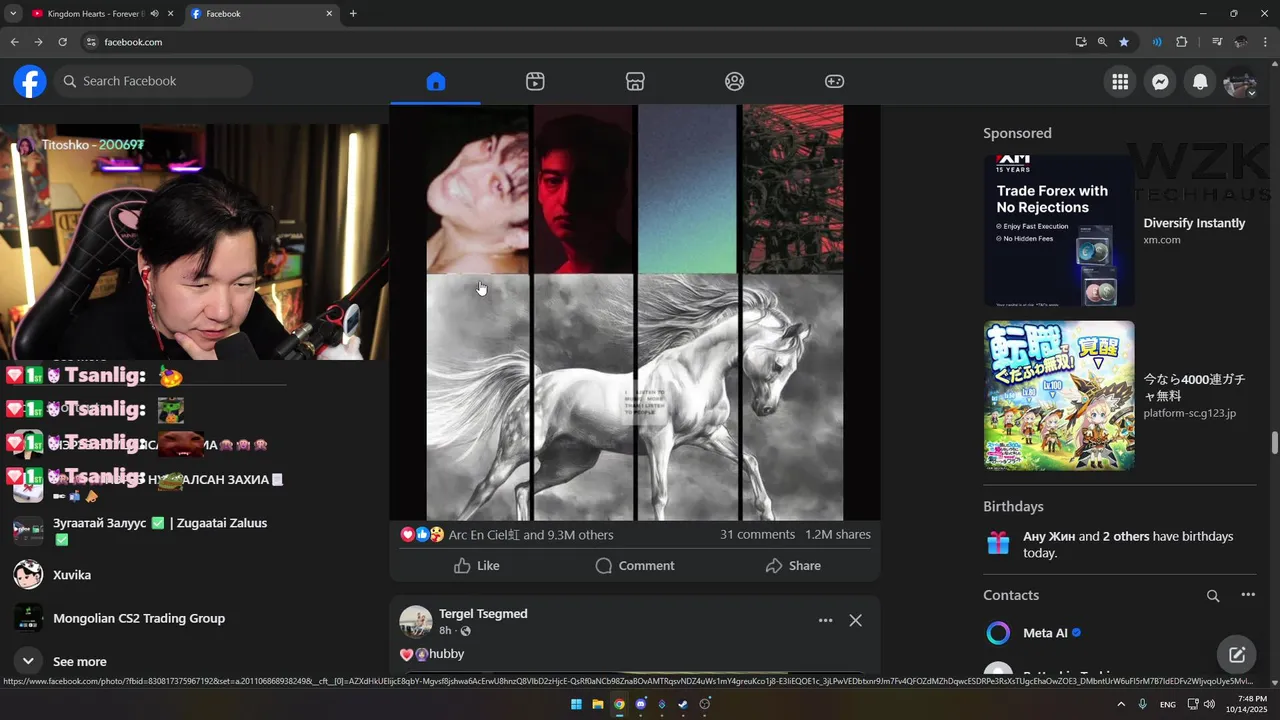The width and height of the screenshot is (1280, 720).
Task: Show Facebook notifications bell
Action: (x=1200, y=82)
